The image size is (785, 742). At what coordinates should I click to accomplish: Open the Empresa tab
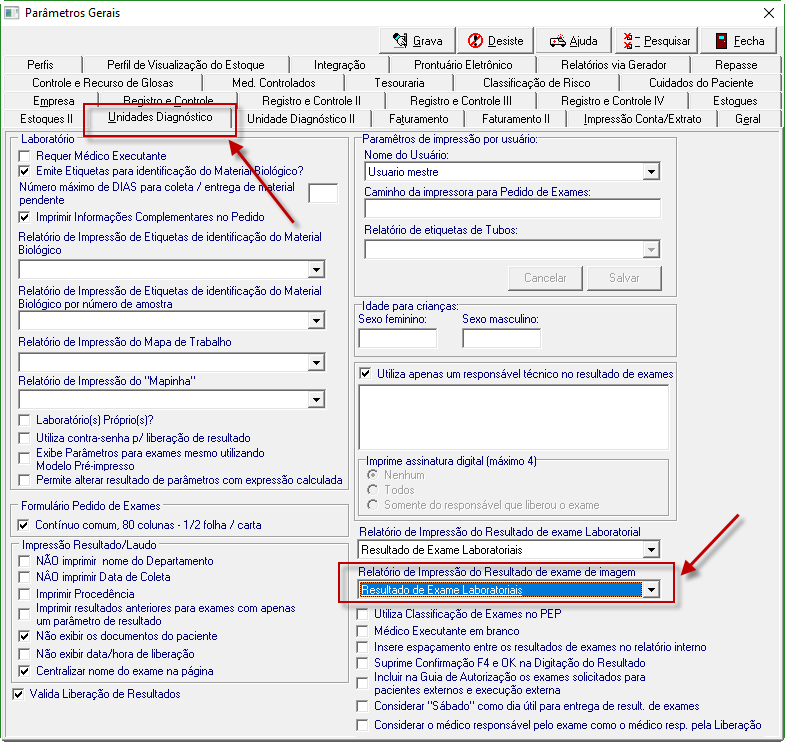pyautogui.click(x=54, y=101)
